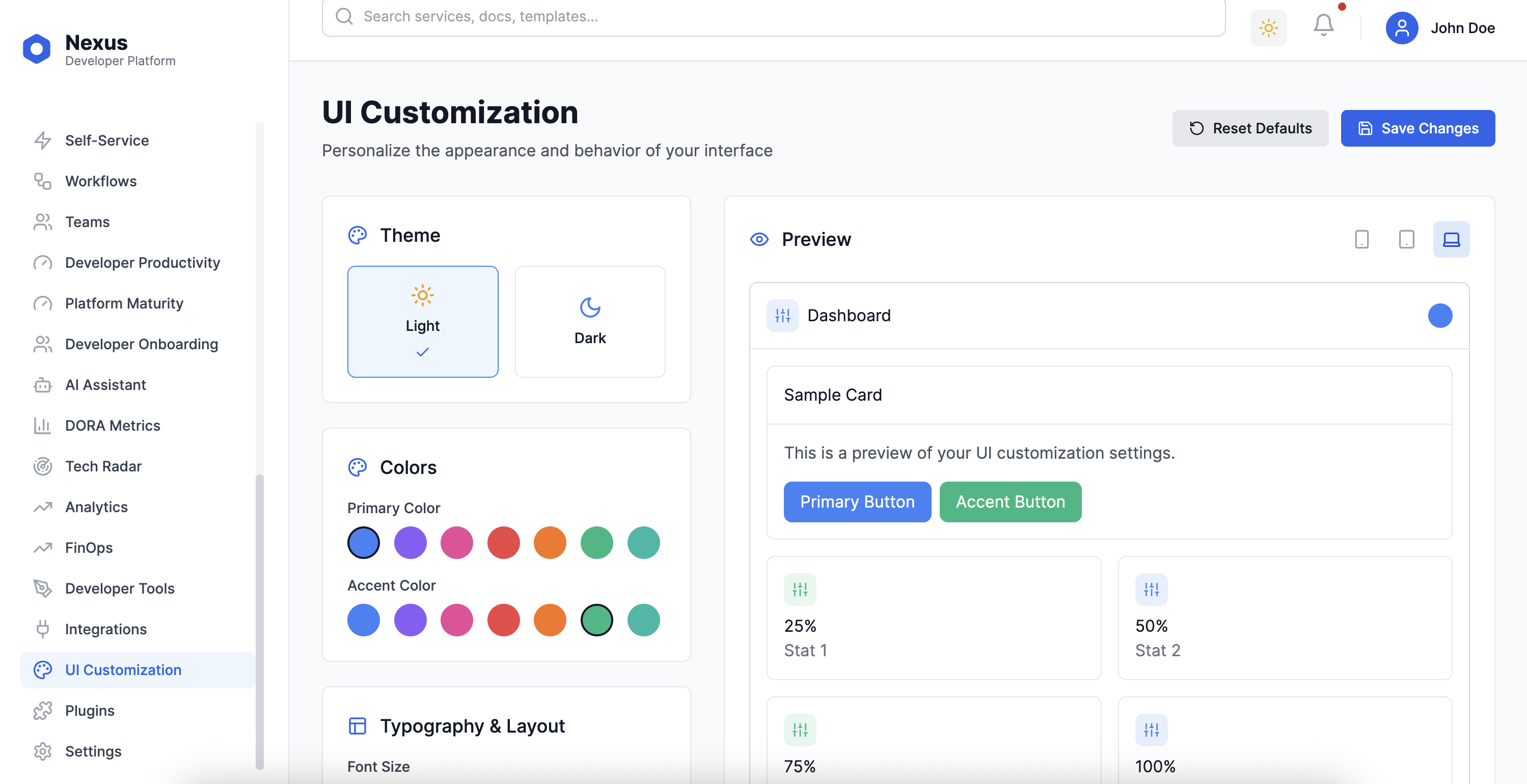
Task: Click the blue circle in Dashboard preview header
Action: [1439, 315]
